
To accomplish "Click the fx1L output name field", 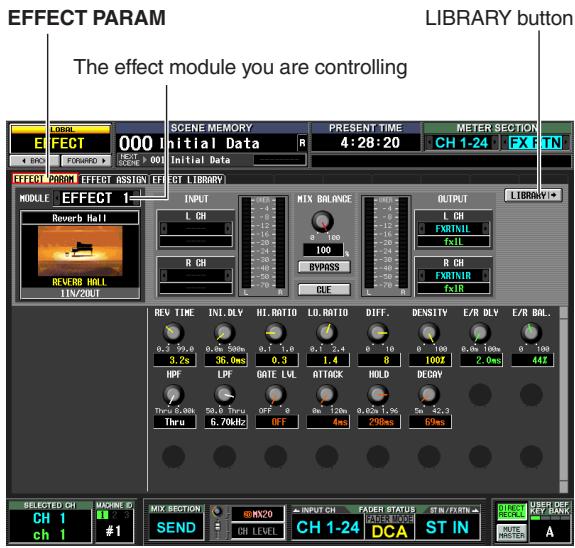I will pos(453,241).
